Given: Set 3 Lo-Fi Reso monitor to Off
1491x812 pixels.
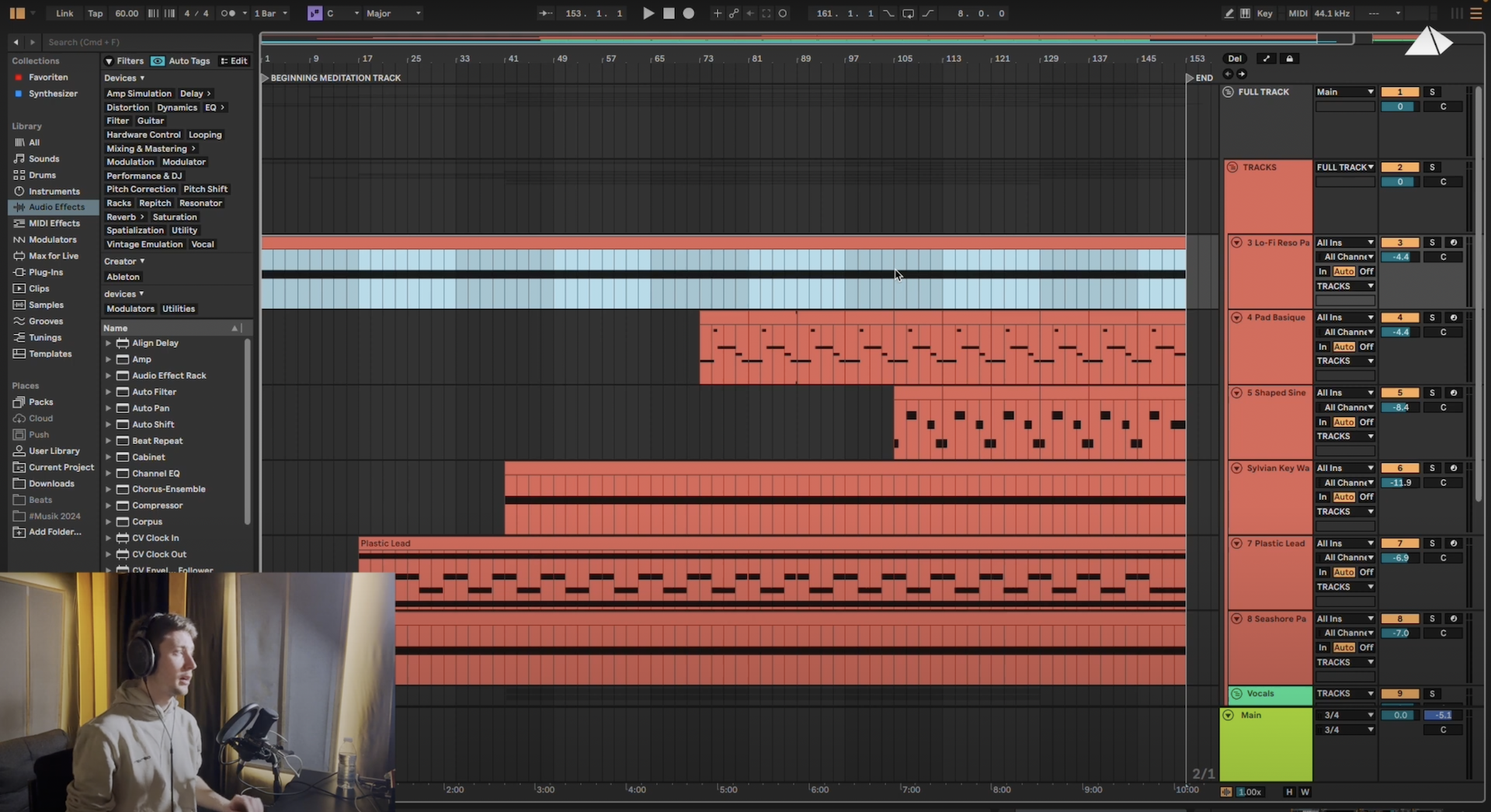Looking at the screenshot, I should (x=1366, y=272).
